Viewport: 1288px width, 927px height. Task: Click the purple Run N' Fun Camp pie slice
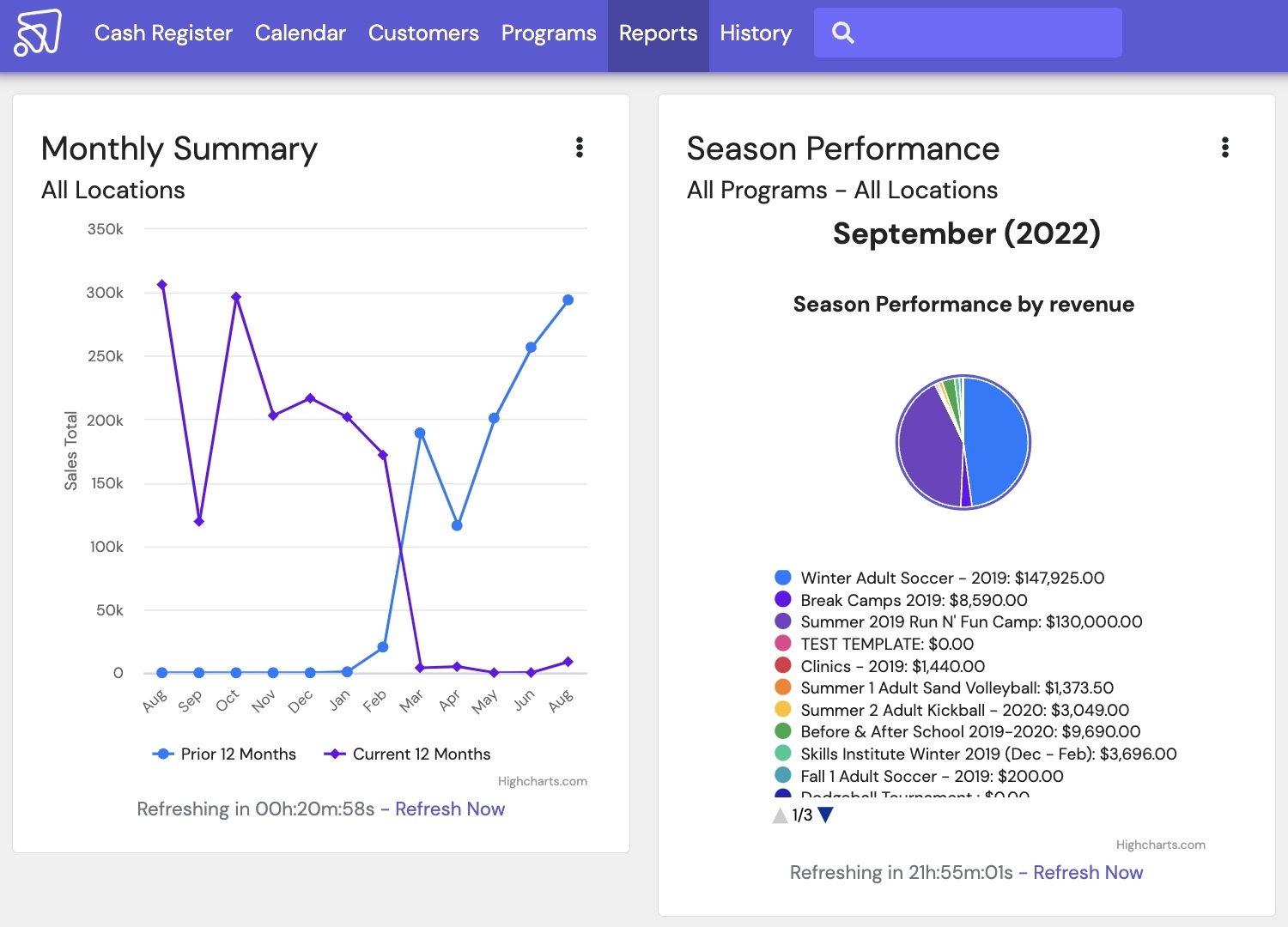[x=929, y=446]
